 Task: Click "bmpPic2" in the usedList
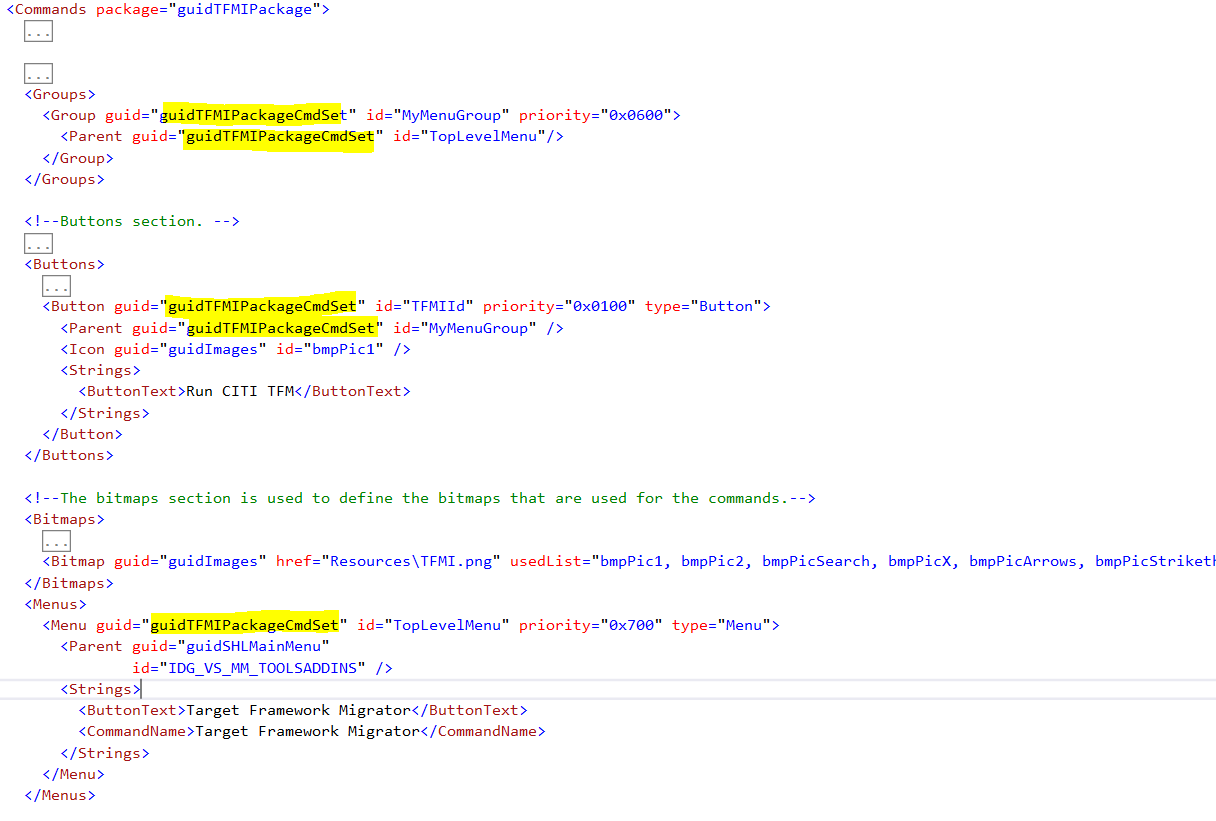(713, 561)
